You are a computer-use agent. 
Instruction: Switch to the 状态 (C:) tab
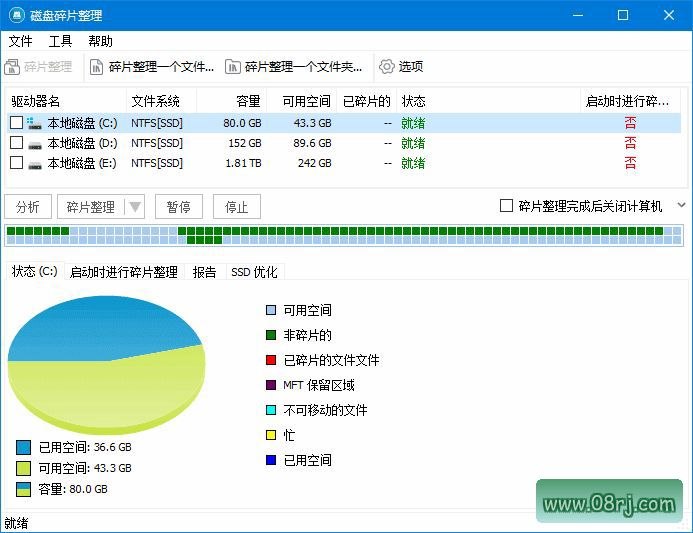(x=34, y=271)
